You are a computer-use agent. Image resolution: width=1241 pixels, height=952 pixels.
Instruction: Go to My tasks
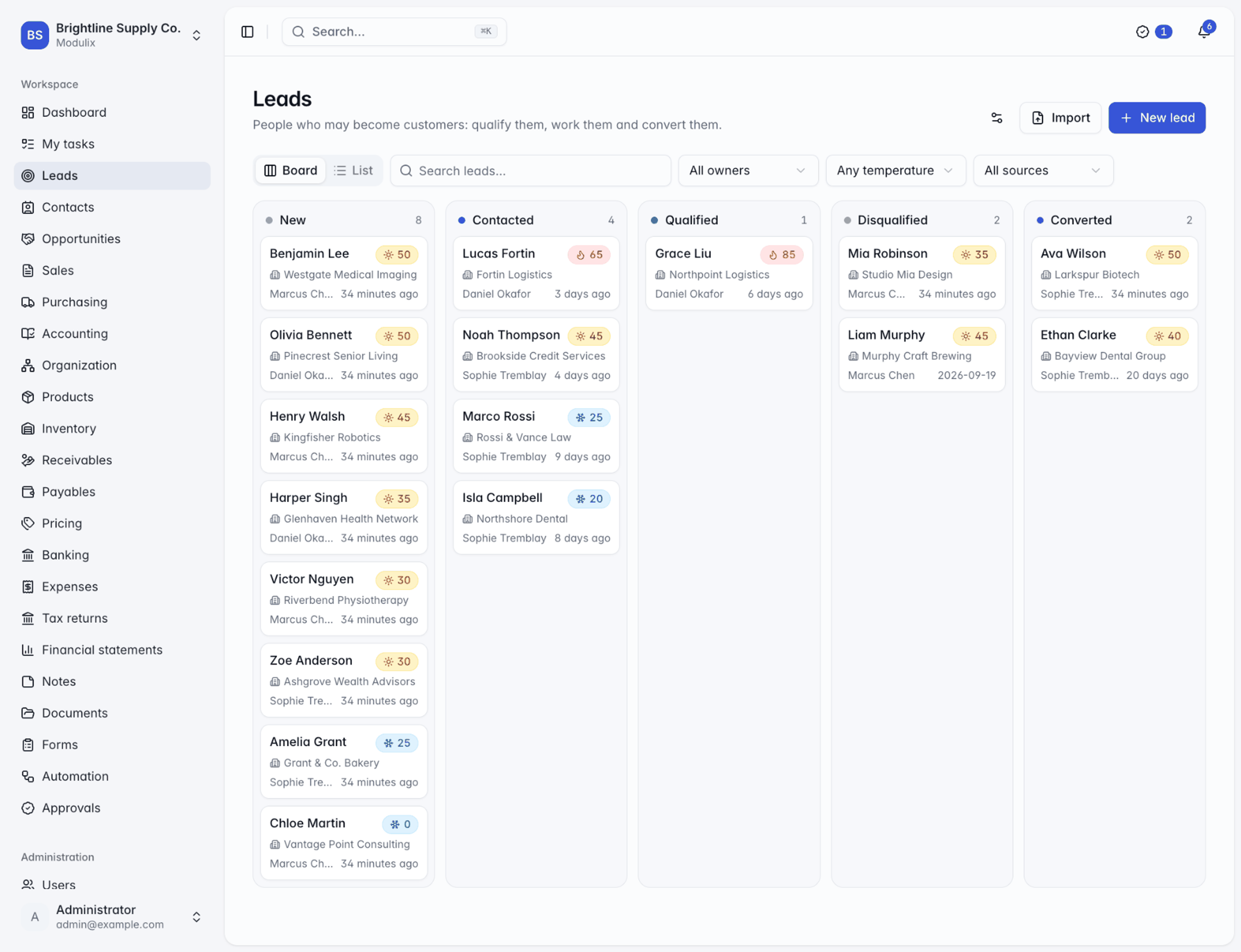(112, 144)
